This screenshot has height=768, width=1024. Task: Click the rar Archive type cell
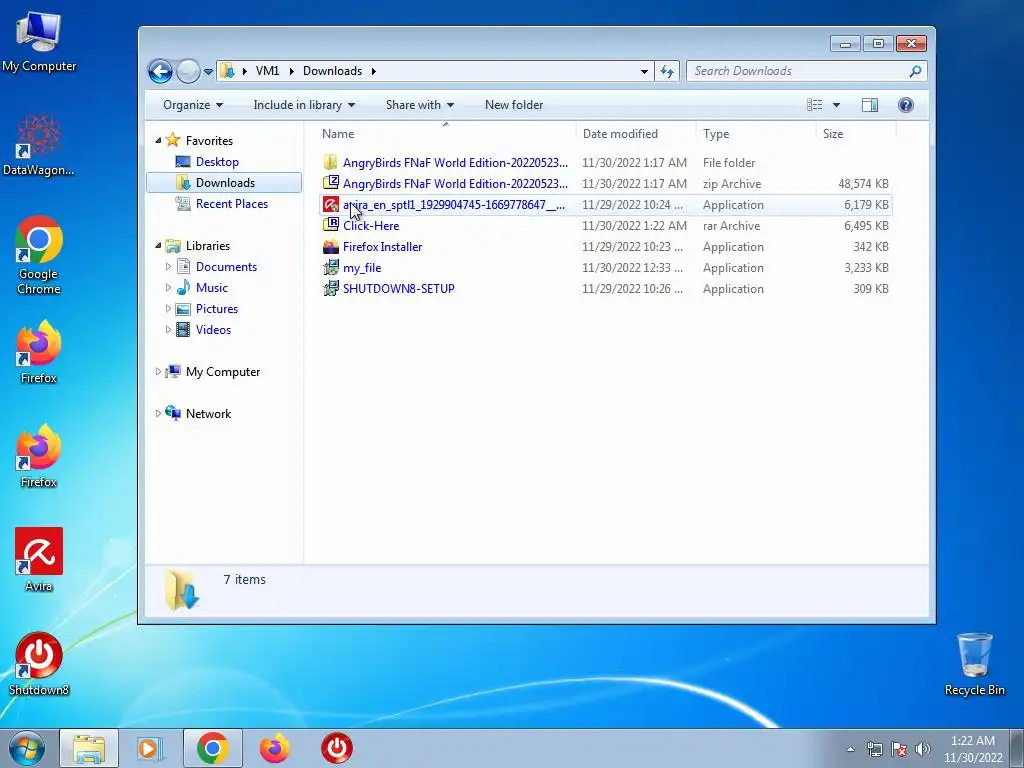tap(731, 225)
